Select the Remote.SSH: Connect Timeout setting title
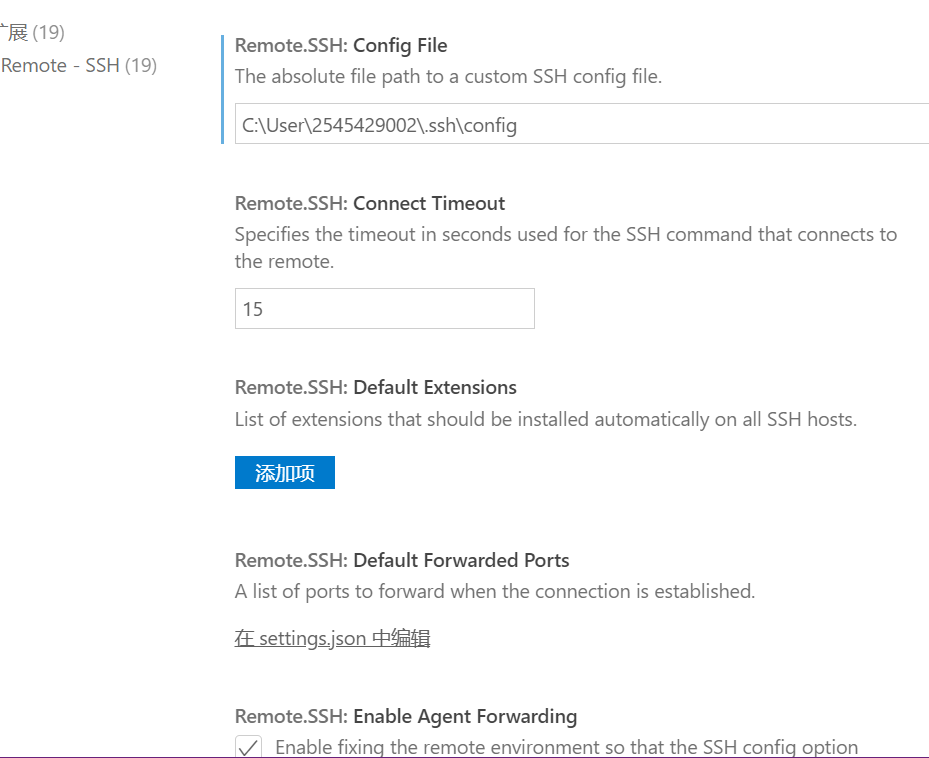929x758 pixels. [370, 204]
